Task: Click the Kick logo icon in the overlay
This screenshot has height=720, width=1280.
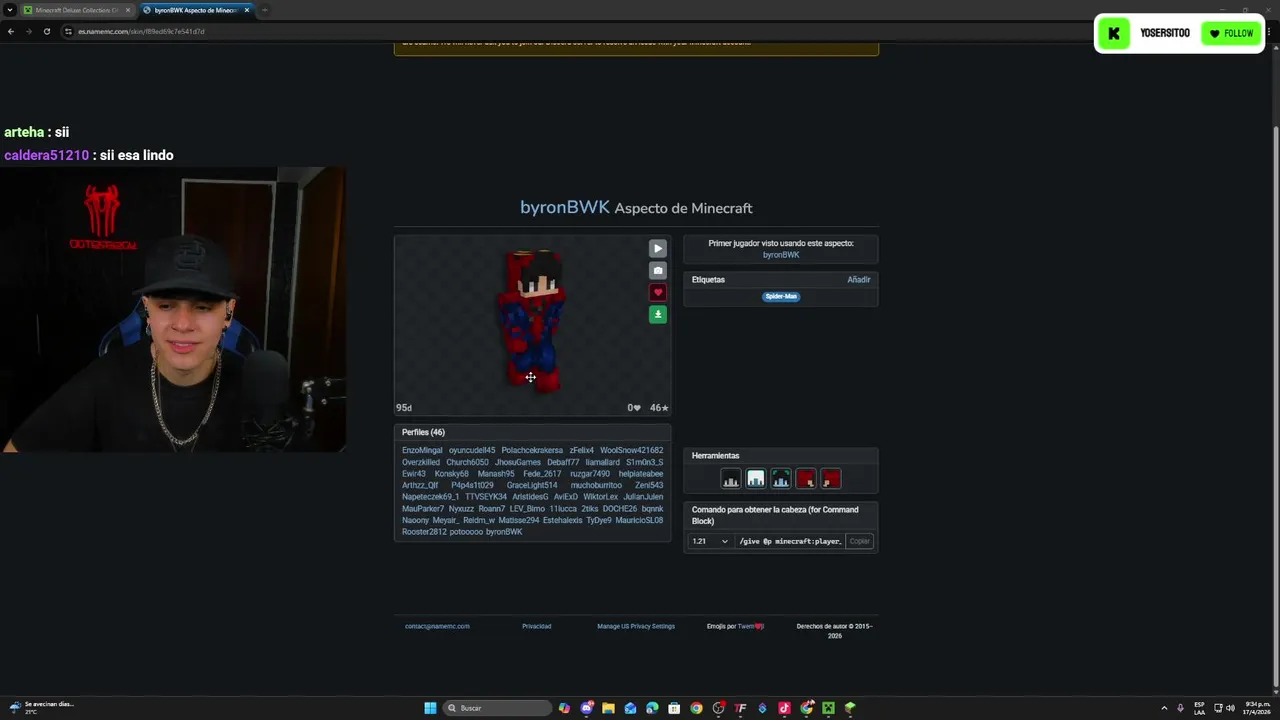Action: pyautogui.click(x=1114, y=33)
